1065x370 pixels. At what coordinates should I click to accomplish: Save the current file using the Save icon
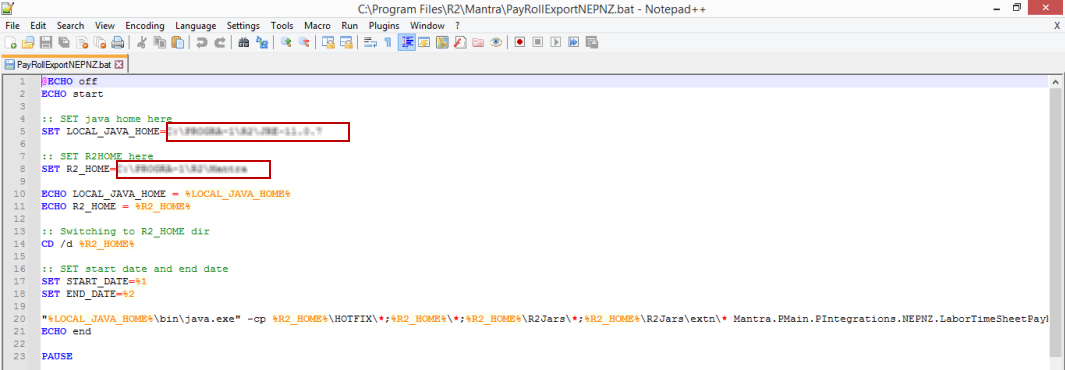coord(46,43)
